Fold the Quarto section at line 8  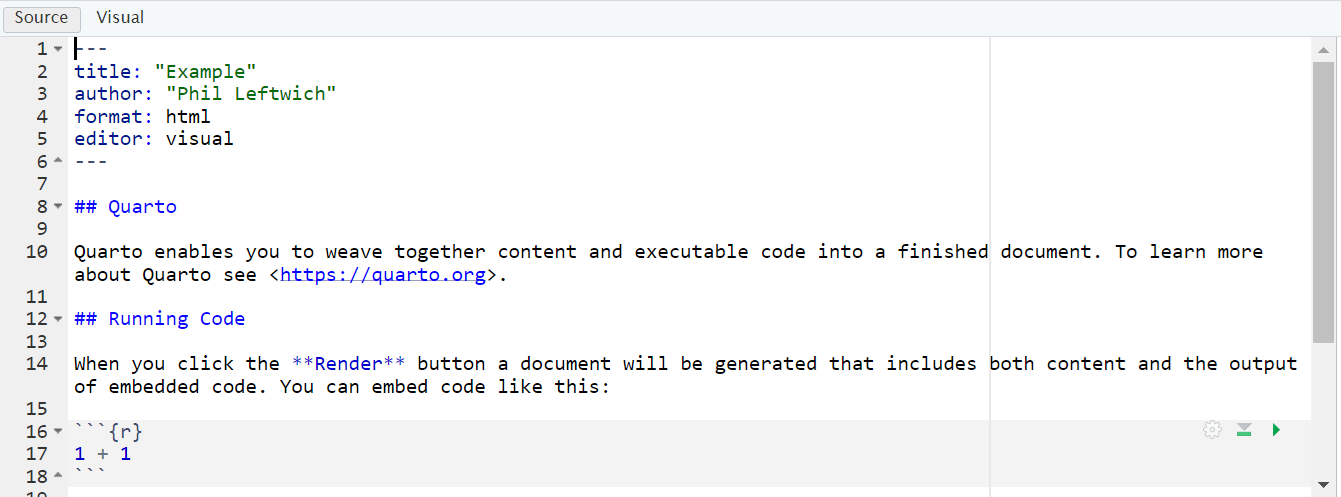tap(58, 207)
